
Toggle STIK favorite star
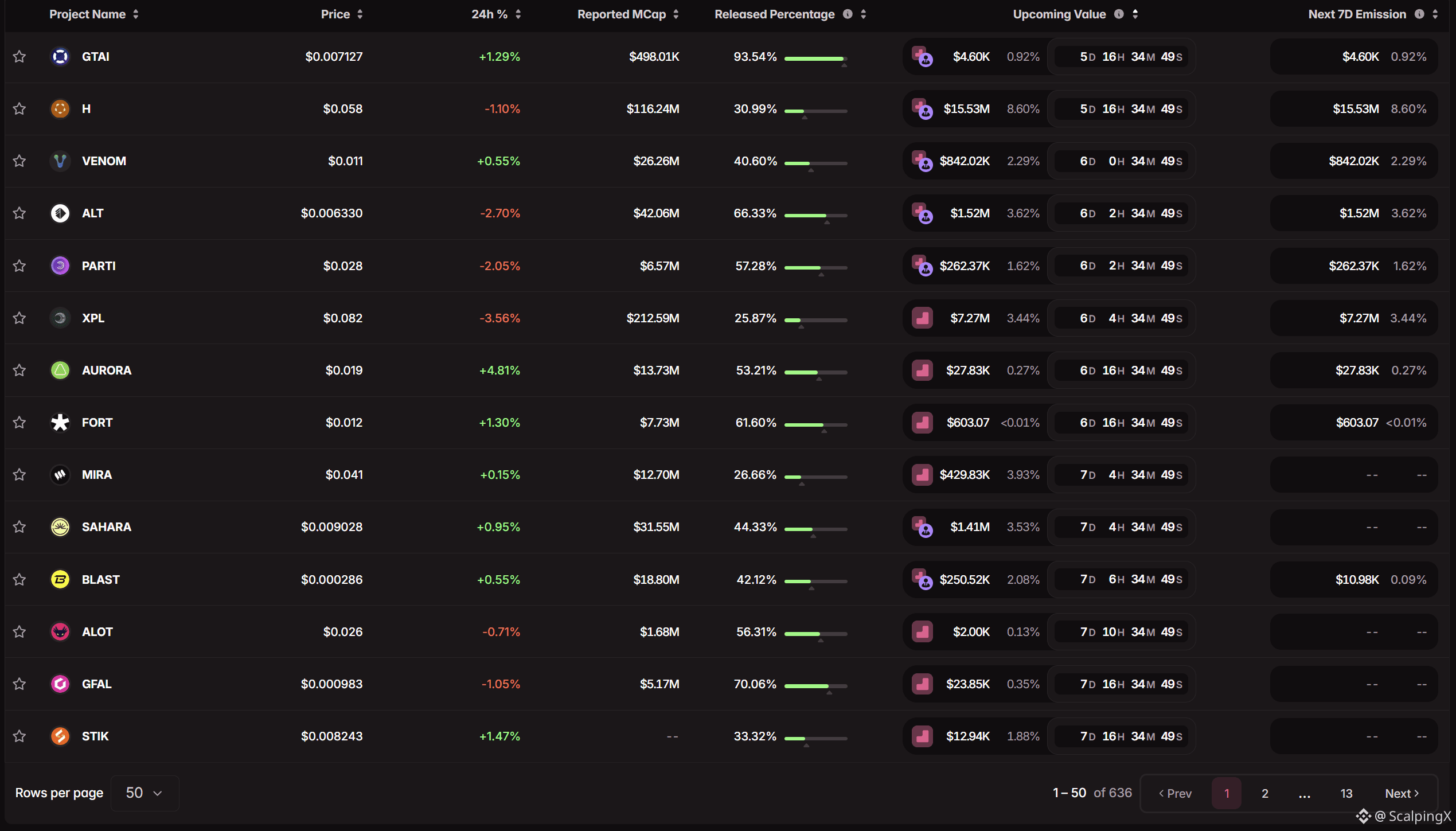pyautogui.click(x=19, y=736)
